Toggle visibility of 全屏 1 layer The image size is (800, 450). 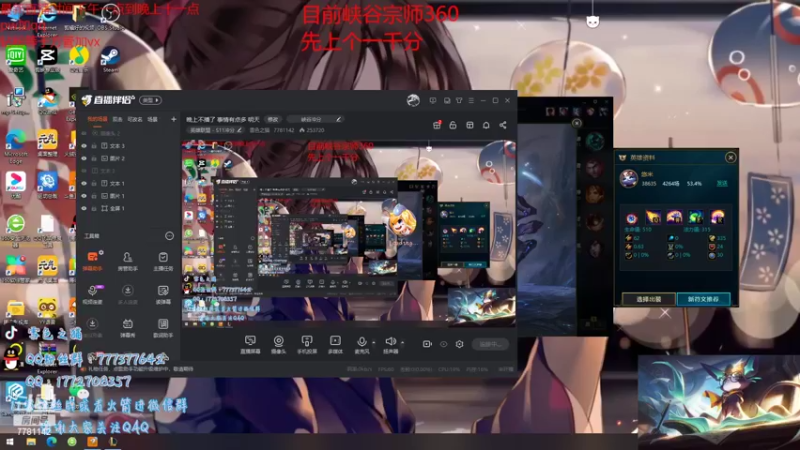tap(84, 208)
